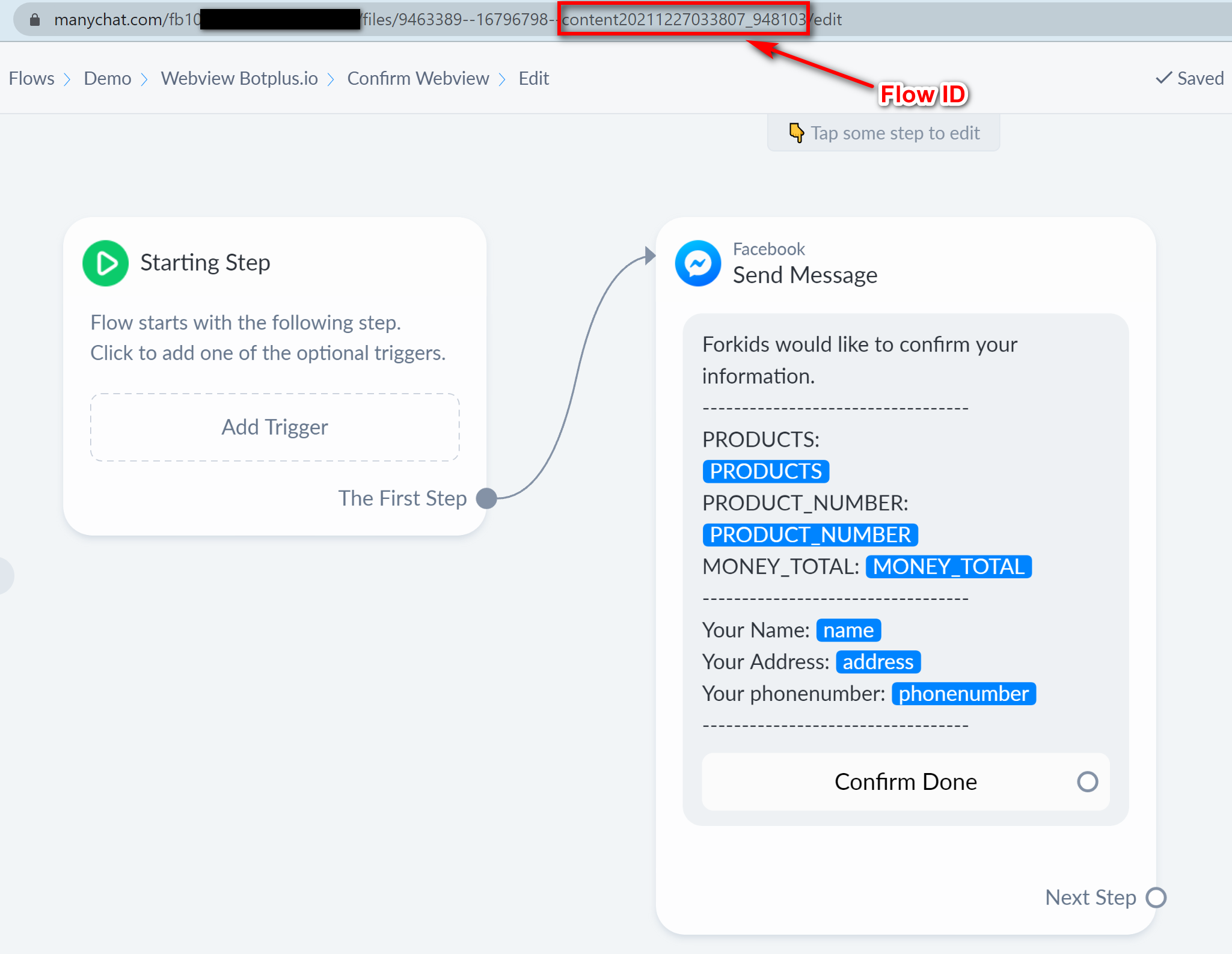Click the Next Step connector circle
The image size is (1232, 954).
click(1156, 897)
